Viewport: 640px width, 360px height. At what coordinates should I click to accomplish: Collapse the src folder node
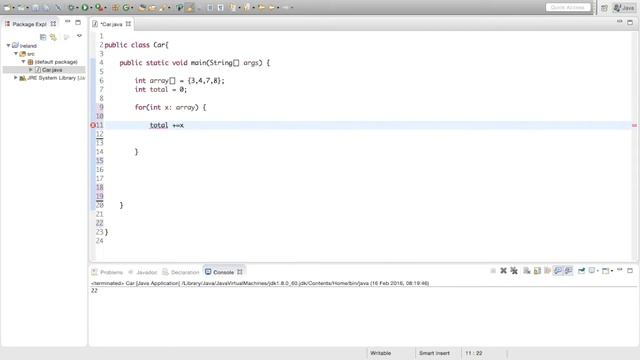point(16,53)
